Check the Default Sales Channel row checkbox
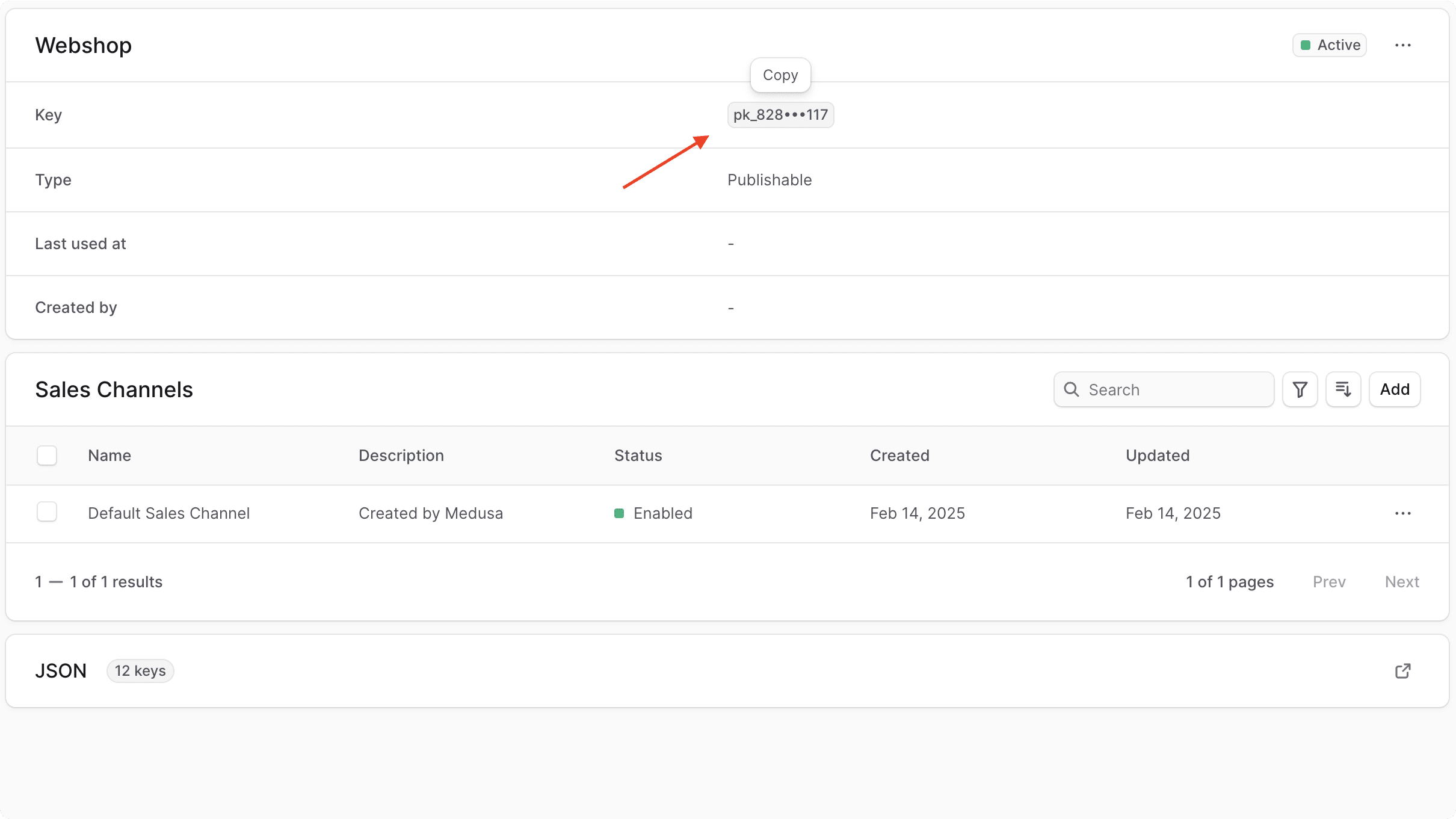1456x819 pixels. 46,511
